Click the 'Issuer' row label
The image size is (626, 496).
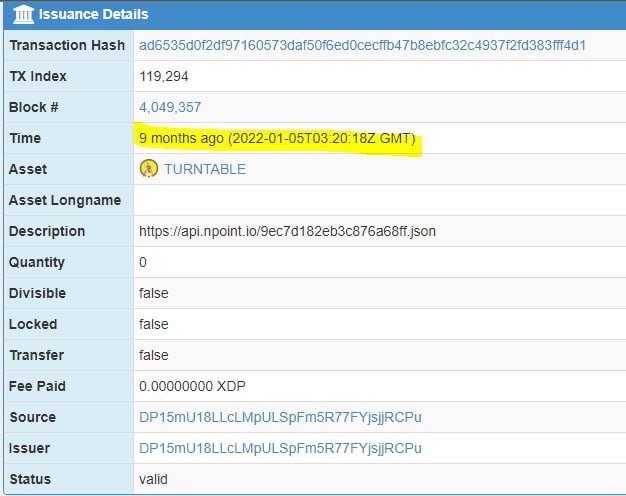pyautogui.click(x=29, y=448)
